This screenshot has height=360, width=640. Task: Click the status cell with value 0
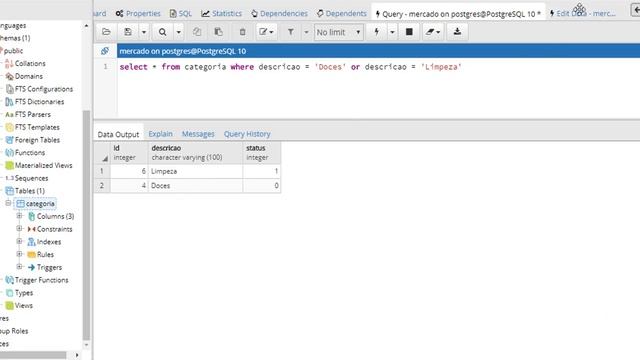click(x=262, y=185)
